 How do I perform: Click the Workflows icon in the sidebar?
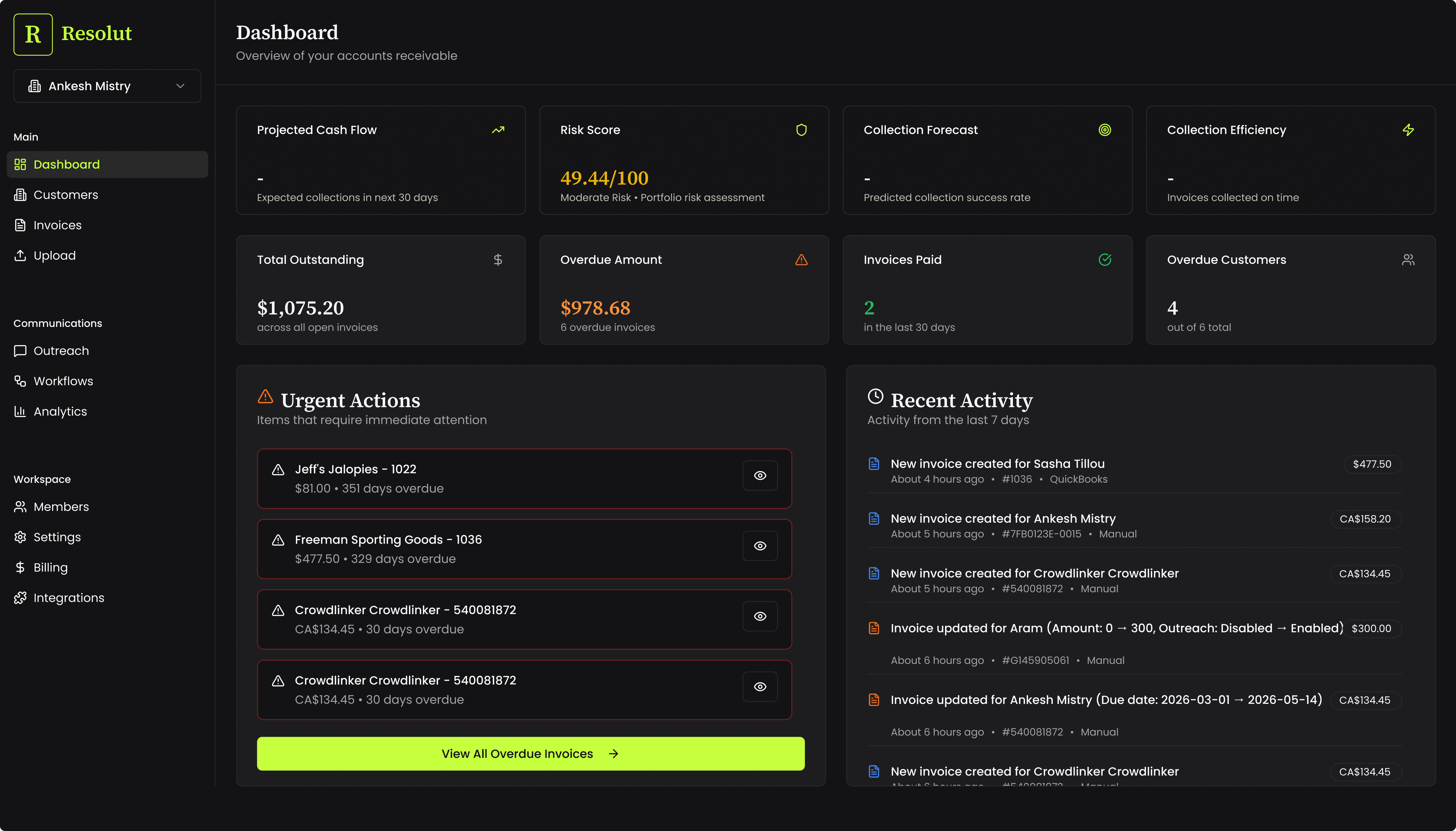coord(20,381)
